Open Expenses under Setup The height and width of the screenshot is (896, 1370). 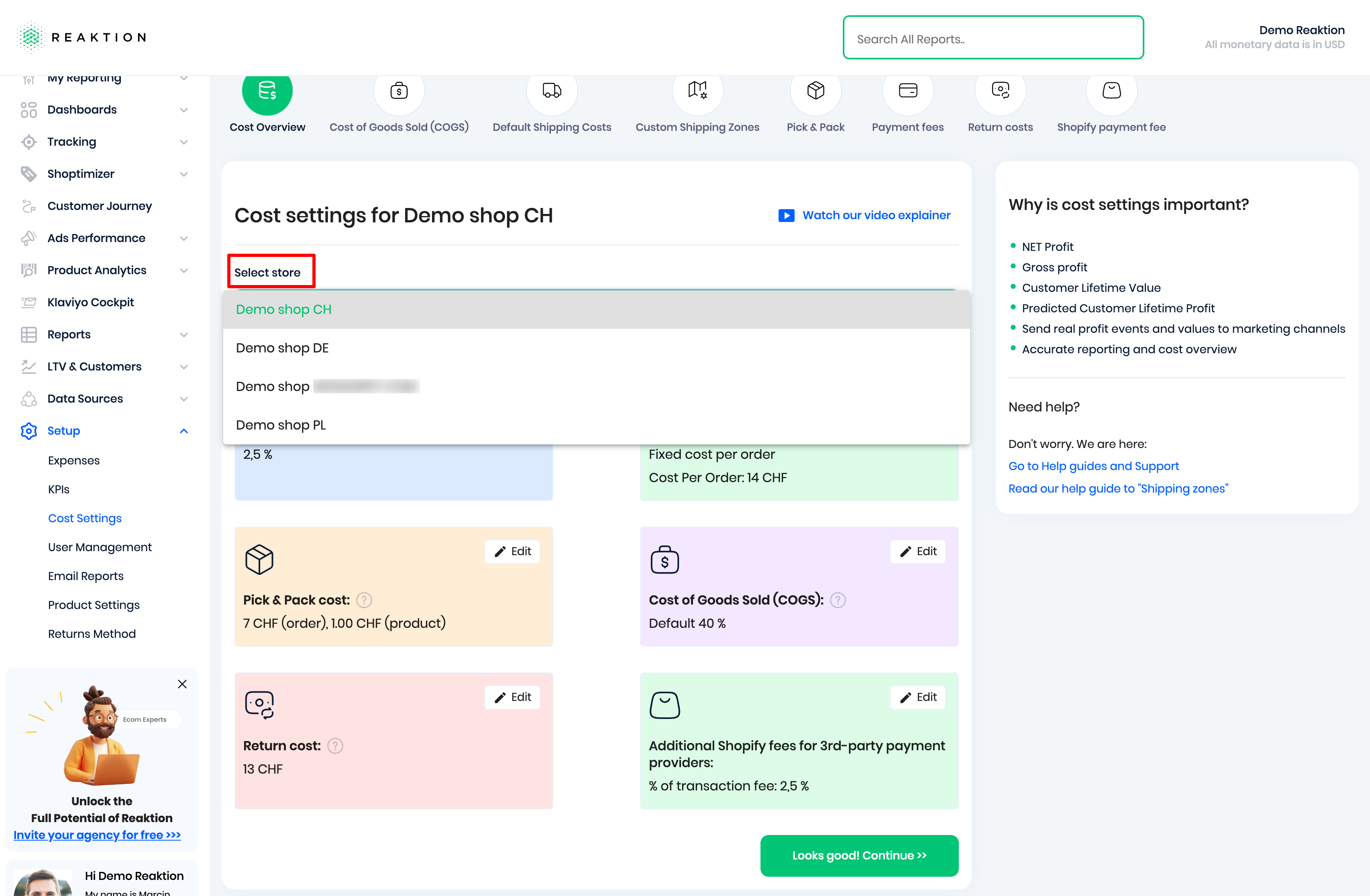(x=74, y=460)
